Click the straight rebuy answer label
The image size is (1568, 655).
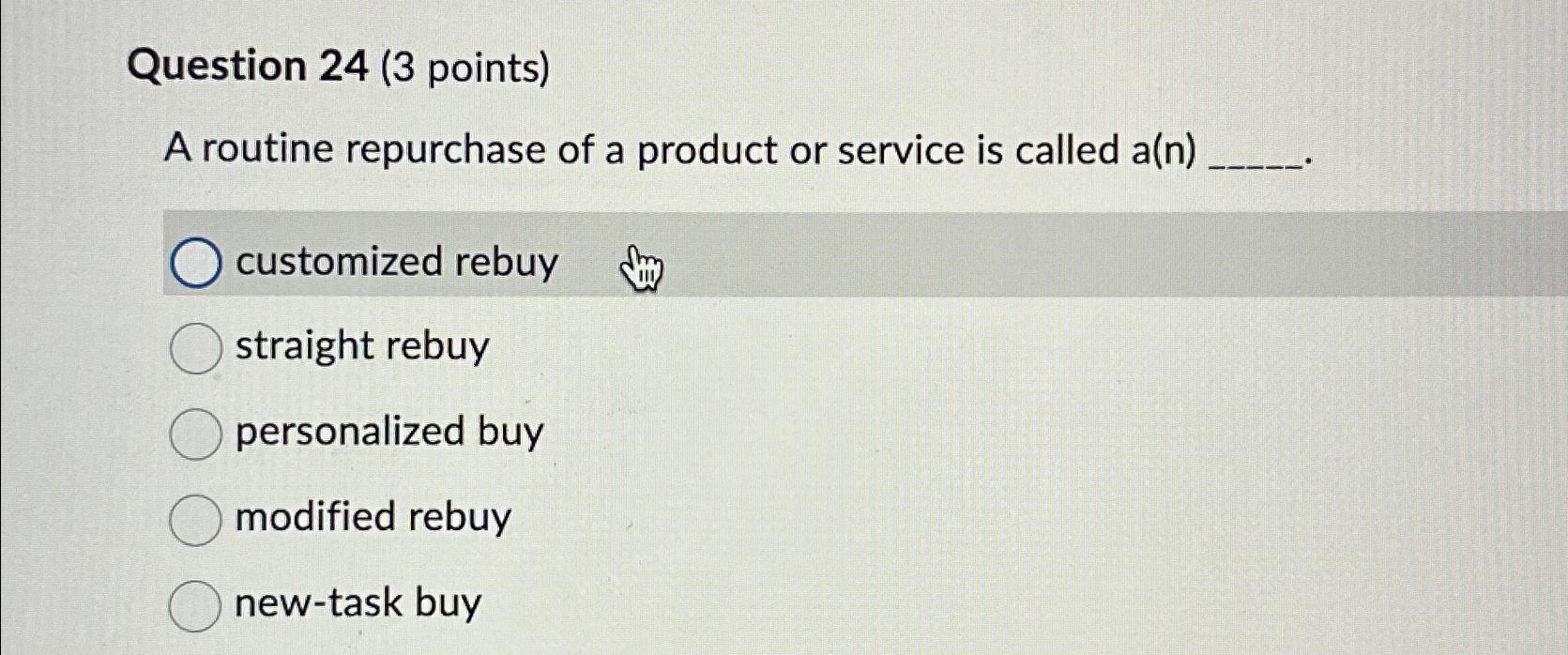(x=360, y=346)
